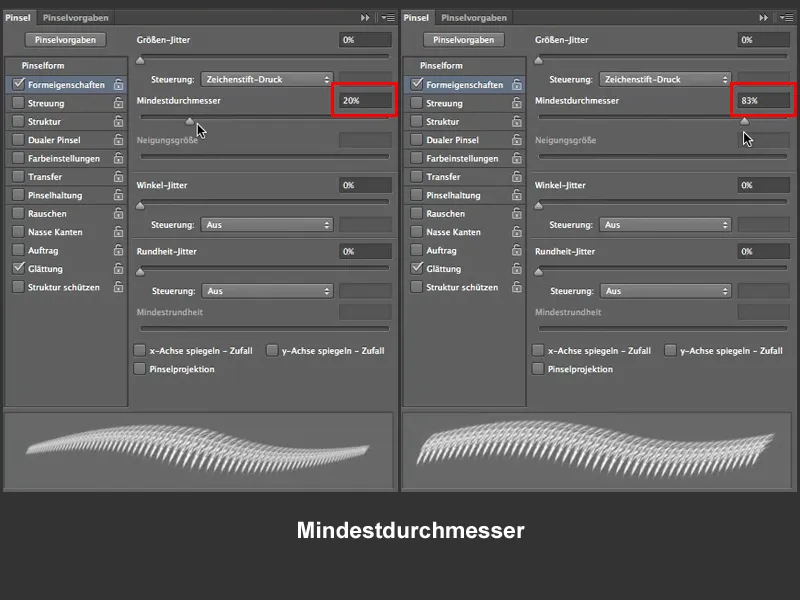The height and width of the screenshot is (600, 800).
Task: Click Größen-Jitter slider handle in left panel
Action: tap(140, 60)
